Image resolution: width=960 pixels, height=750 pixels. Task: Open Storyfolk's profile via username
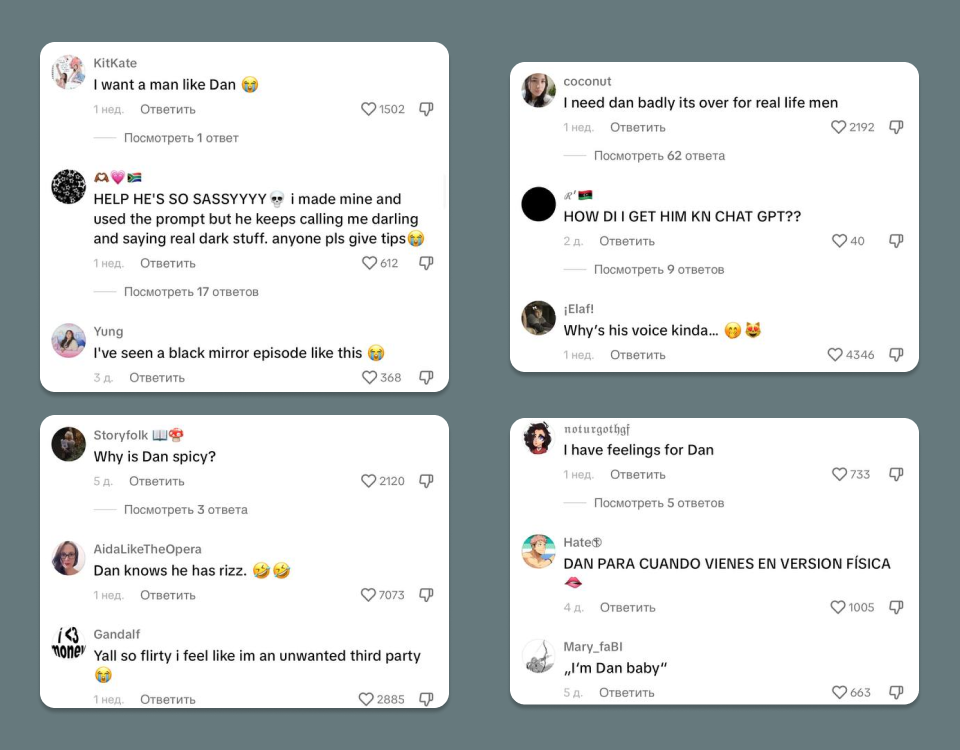tap(121, 435)
